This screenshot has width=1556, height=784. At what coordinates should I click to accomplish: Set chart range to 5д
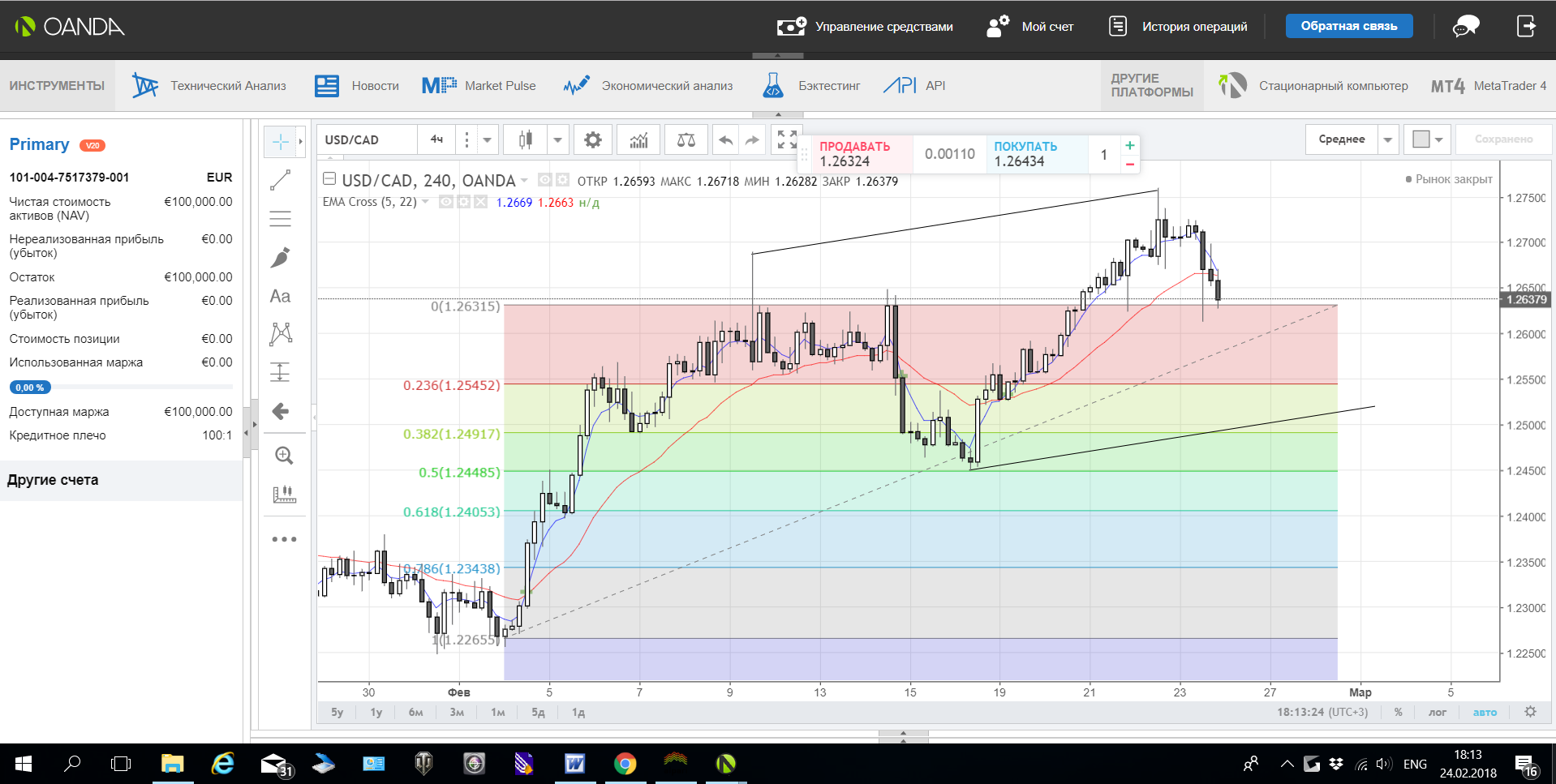[538, 712]
